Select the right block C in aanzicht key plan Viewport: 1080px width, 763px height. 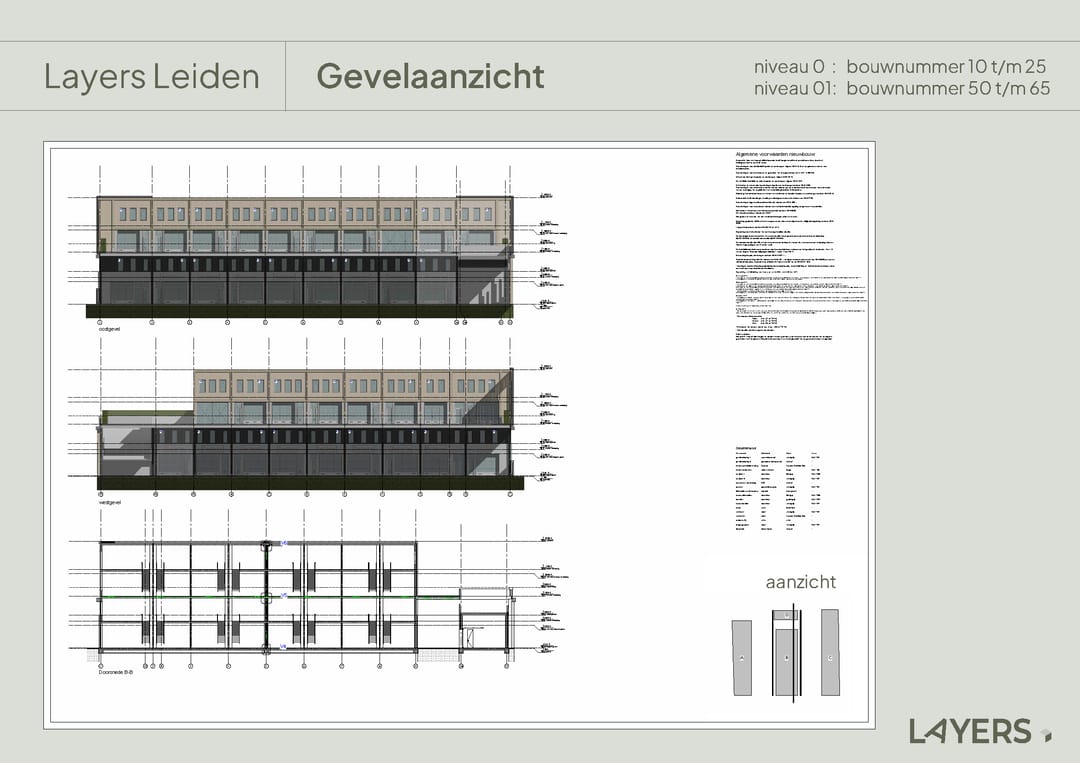(830, 652)
